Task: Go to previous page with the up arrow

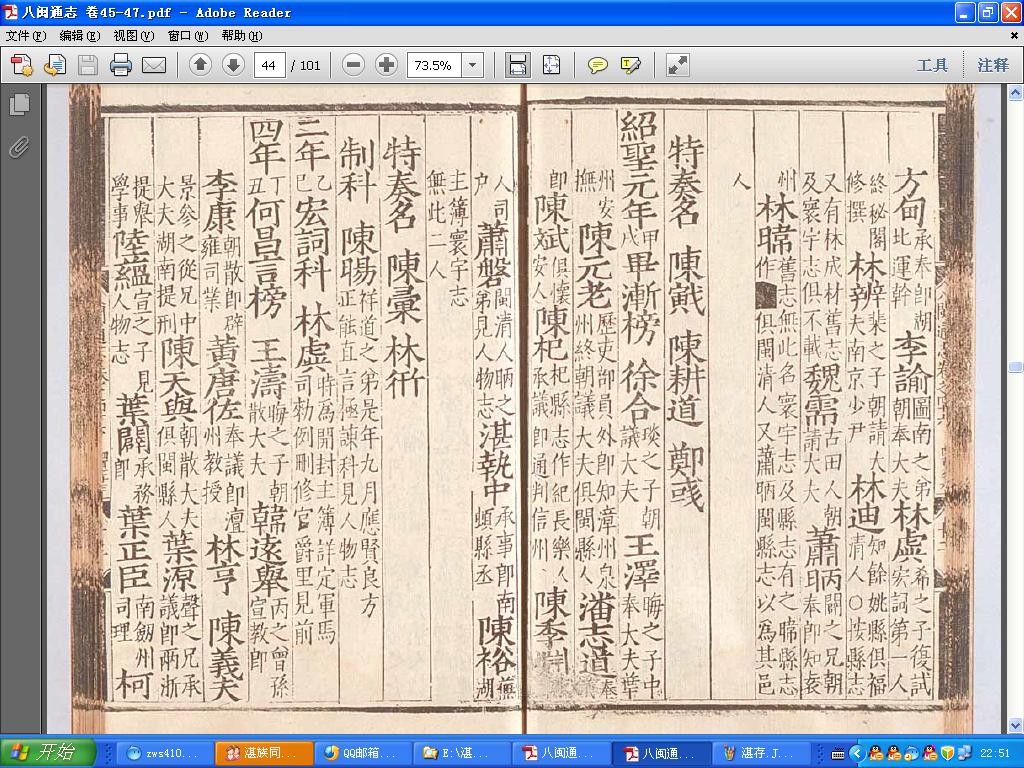Action: click(200, 65)
